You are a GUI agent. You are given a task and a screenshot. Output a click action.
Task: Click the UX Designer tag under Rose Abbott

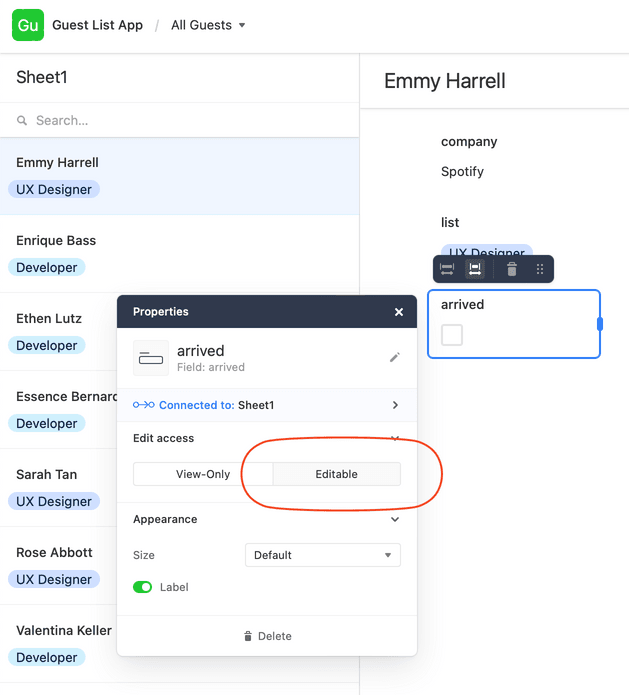tap(54, 579)
